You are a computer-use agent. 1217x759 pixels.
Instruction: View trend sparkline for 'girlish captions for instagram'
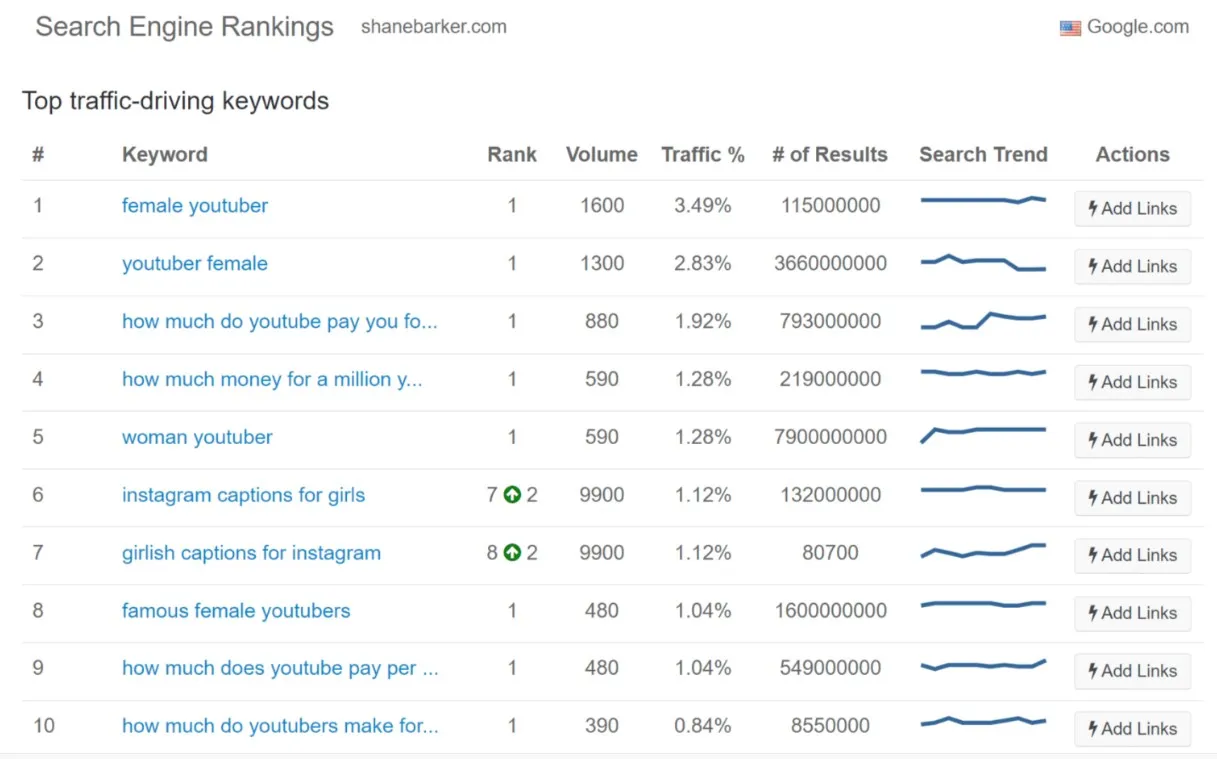click(983, 551)
